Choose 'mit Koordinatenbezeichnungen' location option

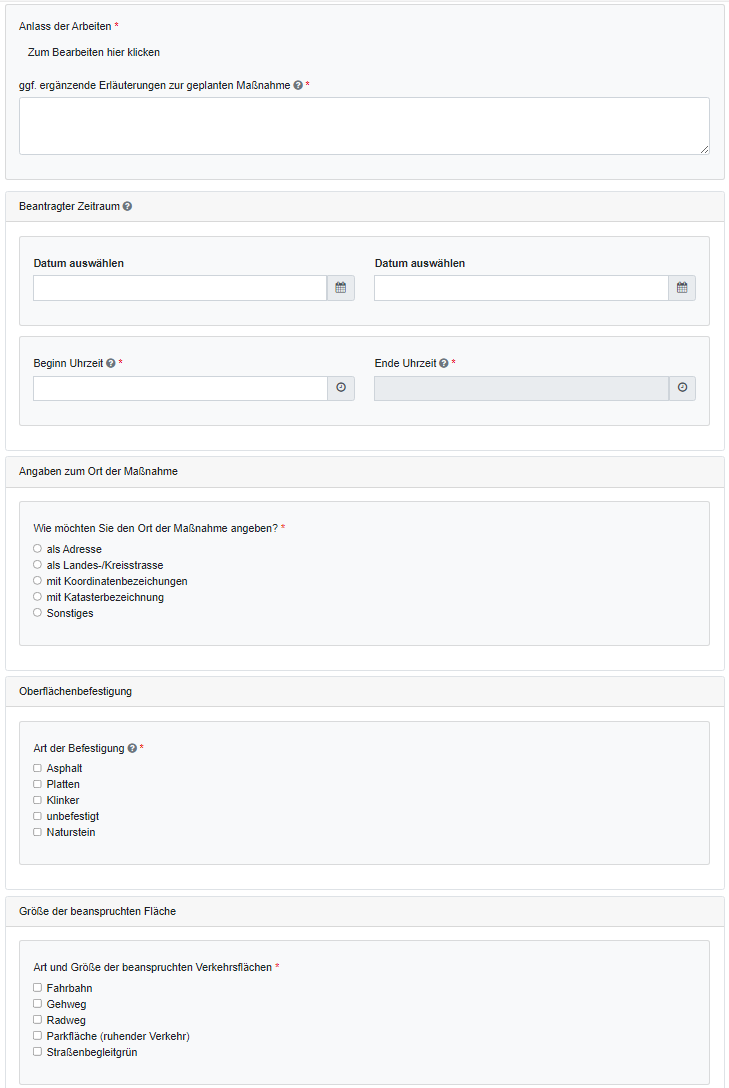[x=38, y=581]
